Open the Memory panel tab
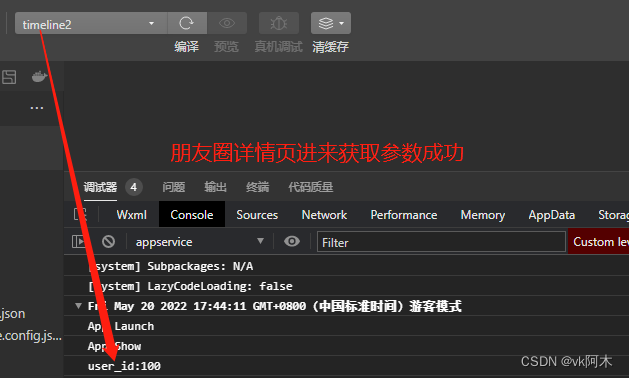Viewport: 629px width, 378px height. [483, 215]
